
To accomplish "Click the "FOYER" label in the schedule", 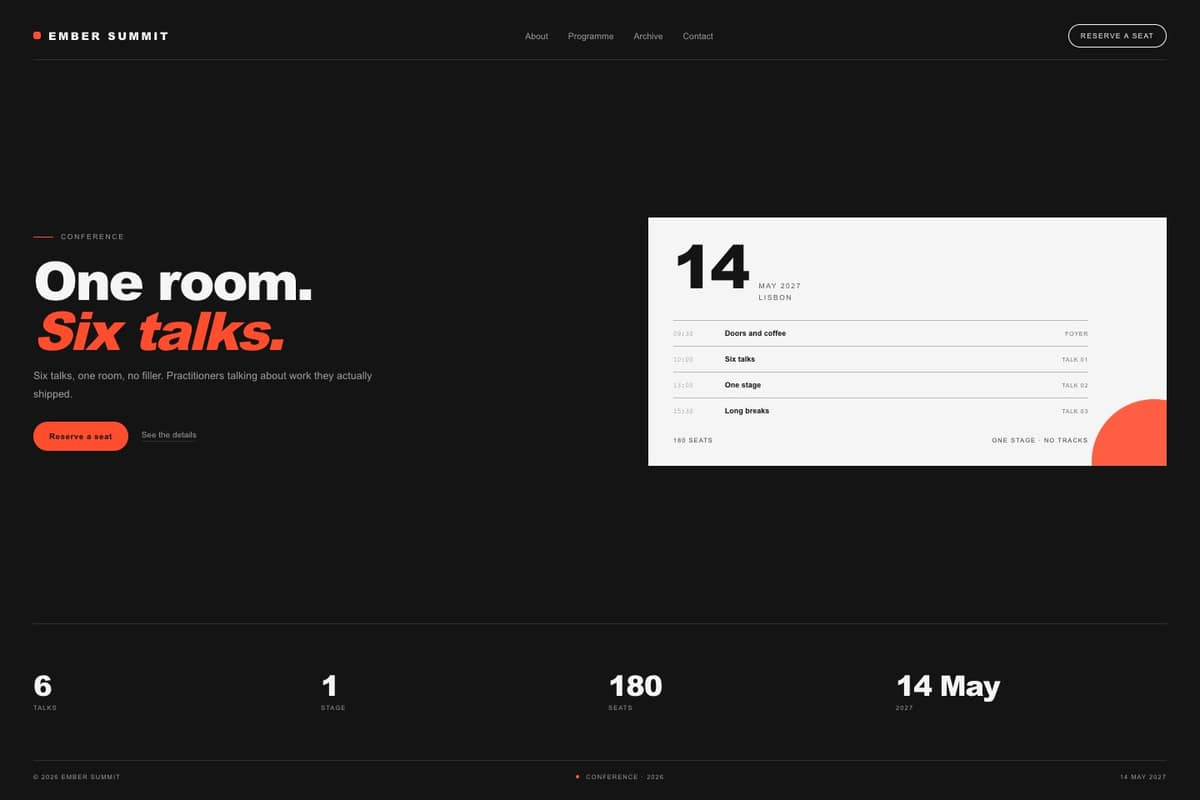I will (1076, 334).
